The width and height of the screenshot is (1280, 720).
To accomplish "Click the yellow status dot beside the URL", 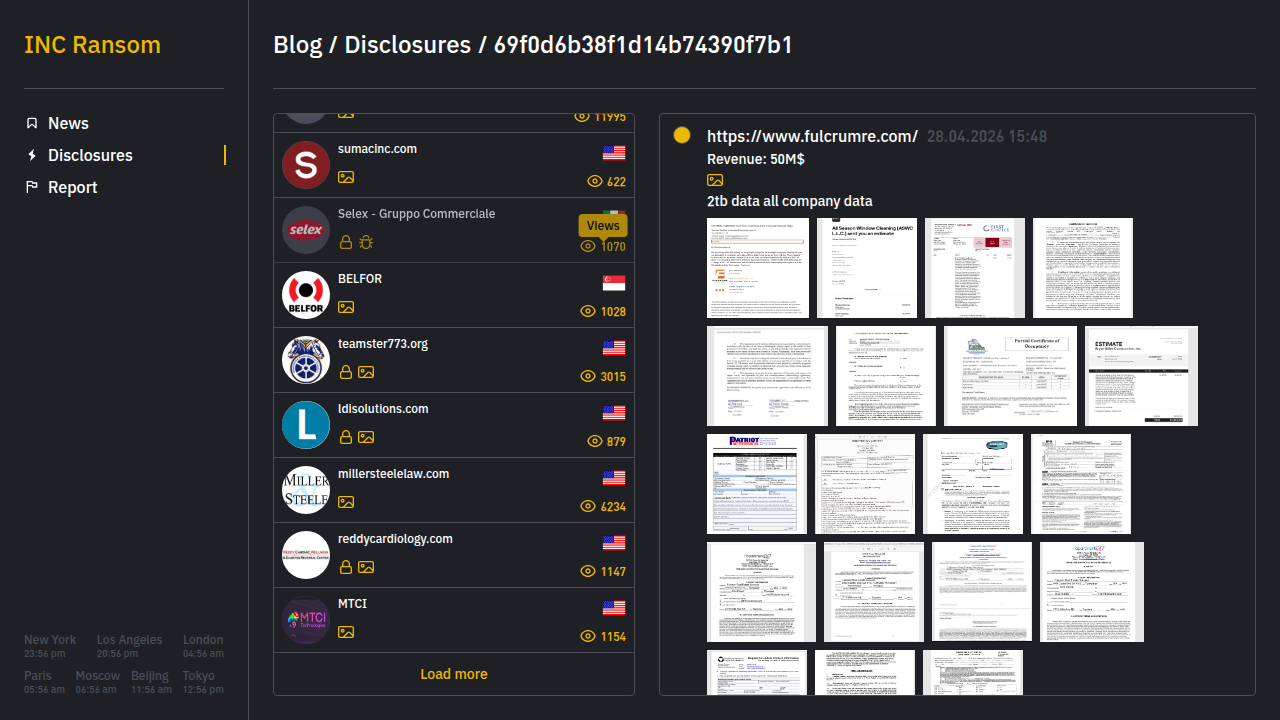I will coord(682,135).
